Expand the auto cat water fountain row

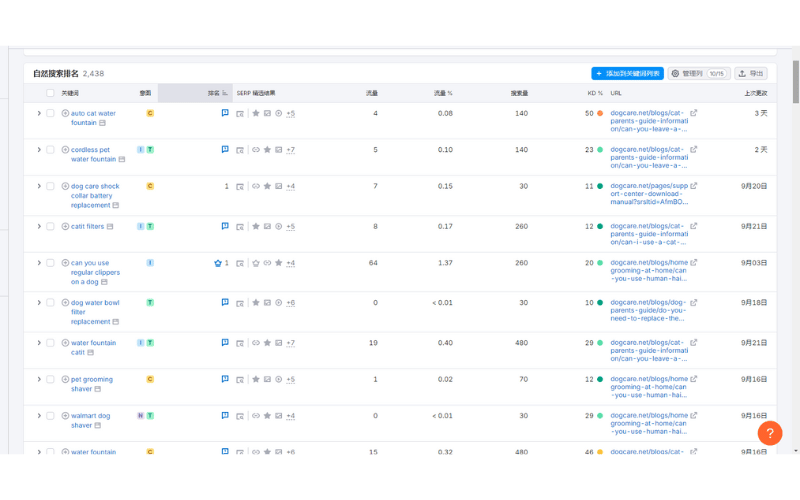click(39, 113)
